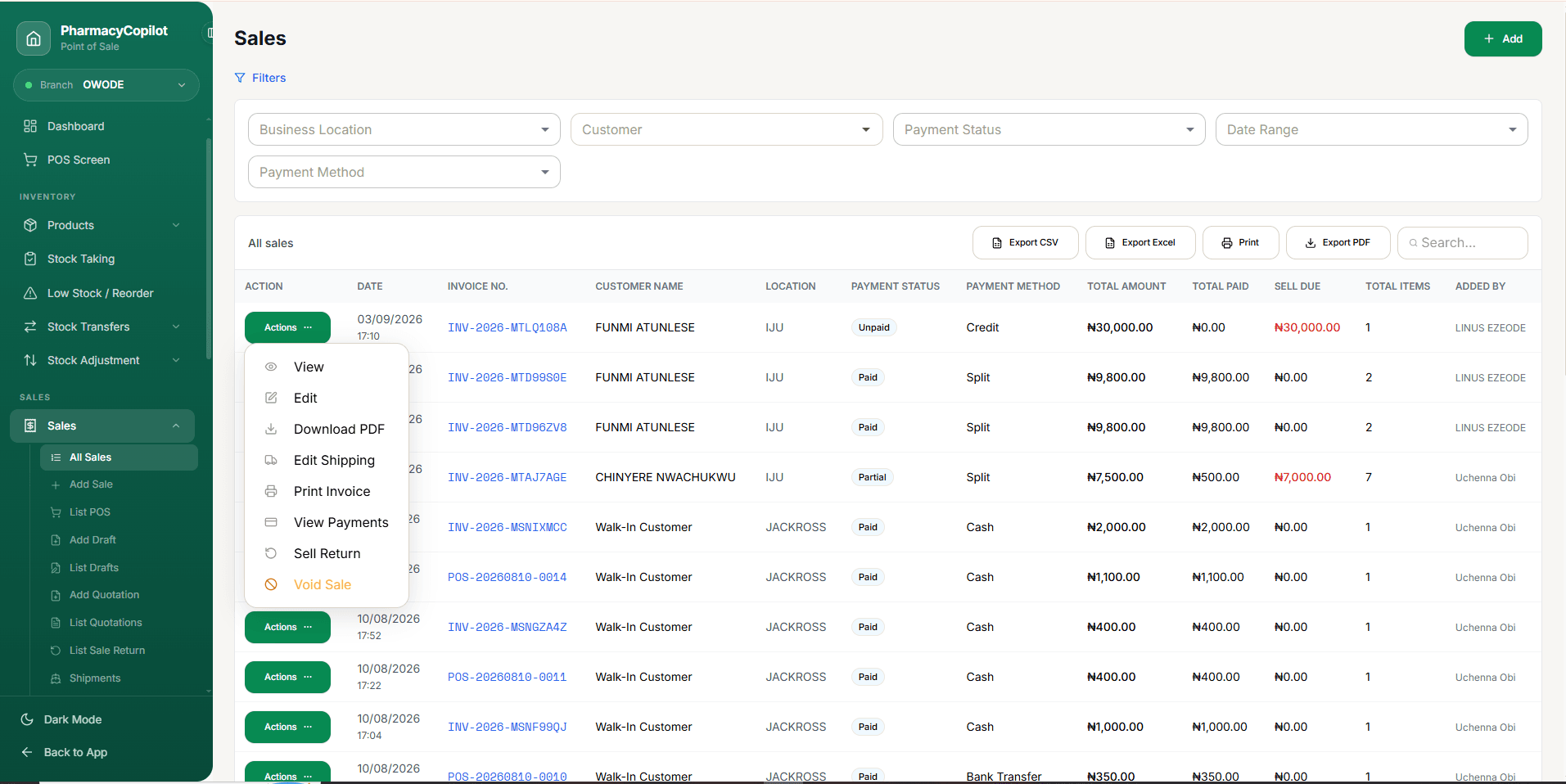Screen dimensions: 1566x784
Task: Click the card icon beside View Payments
Action: 271,522
